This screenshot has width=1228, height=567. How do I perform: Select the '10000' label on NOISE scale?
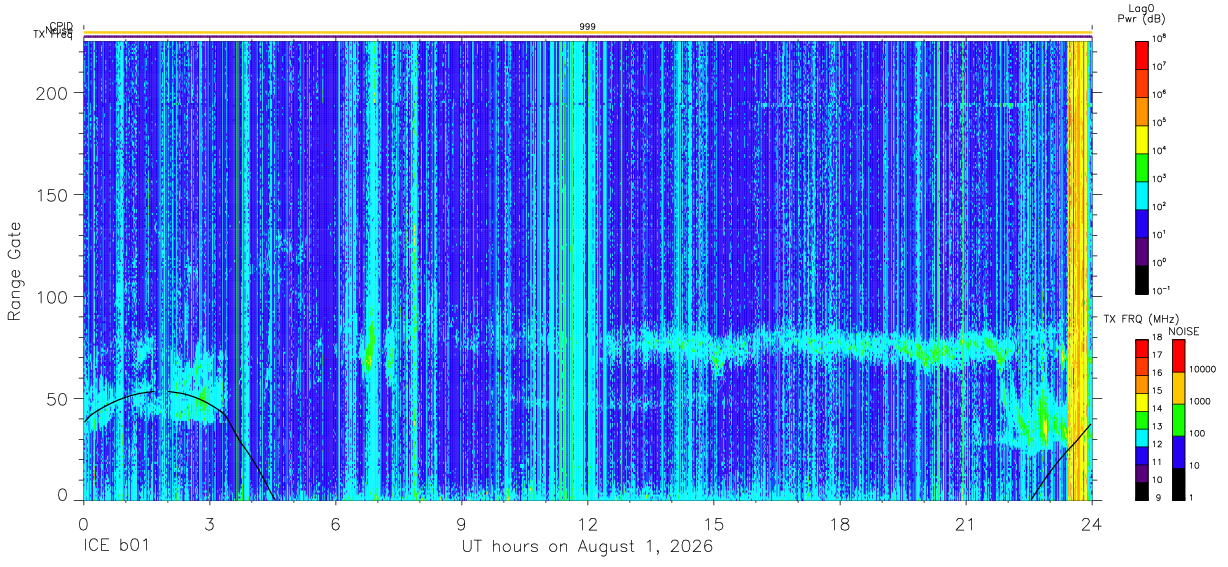pos(1201,368)
